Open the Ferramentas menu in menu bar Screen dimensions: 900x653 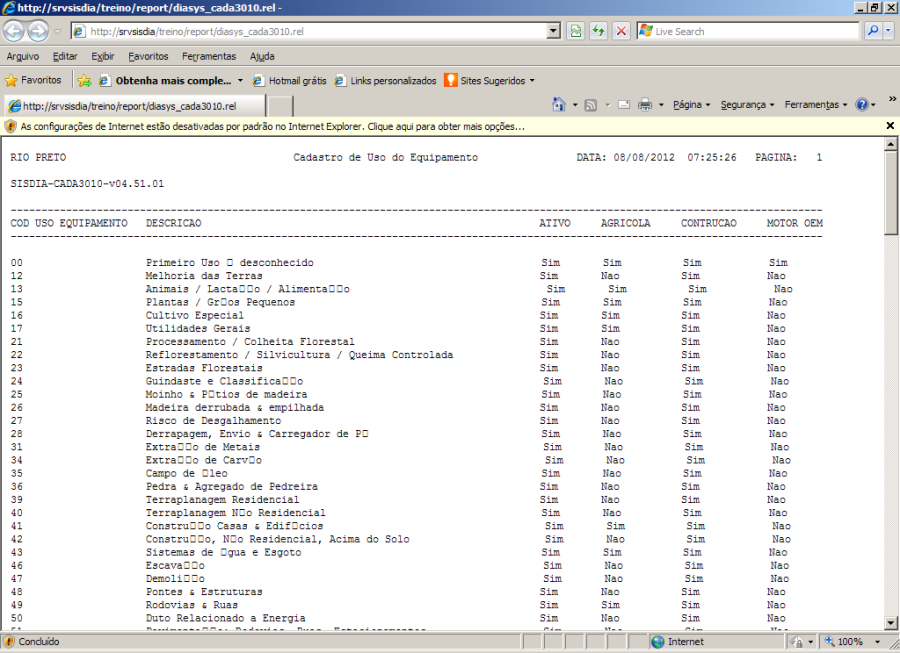[x=209, y=56]
